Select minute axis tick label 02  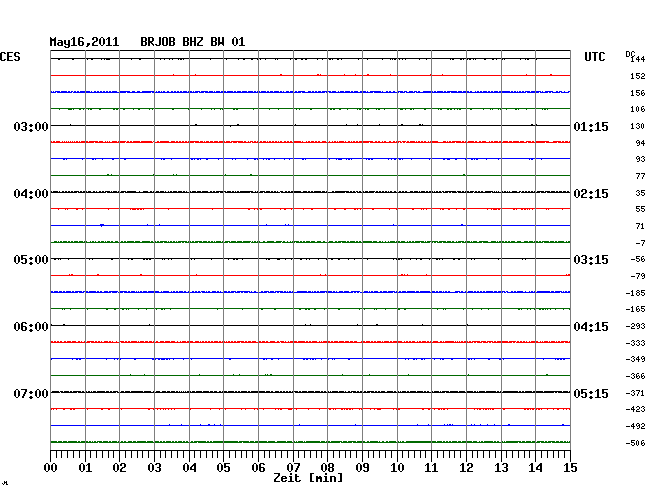pyautogui.click(x=119, y=468)
